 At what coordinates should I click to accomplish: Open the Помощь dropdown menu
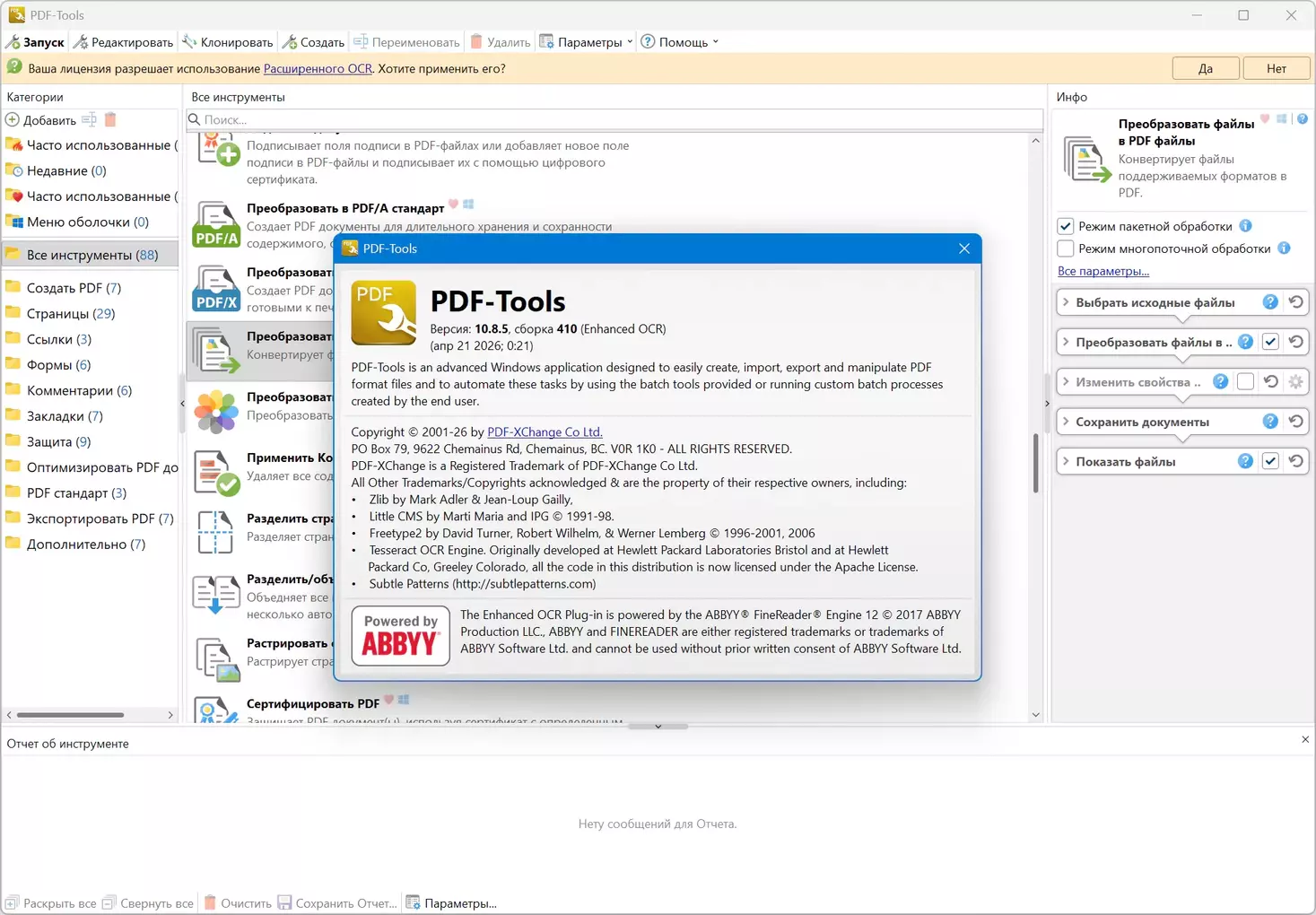coord(680,42)
